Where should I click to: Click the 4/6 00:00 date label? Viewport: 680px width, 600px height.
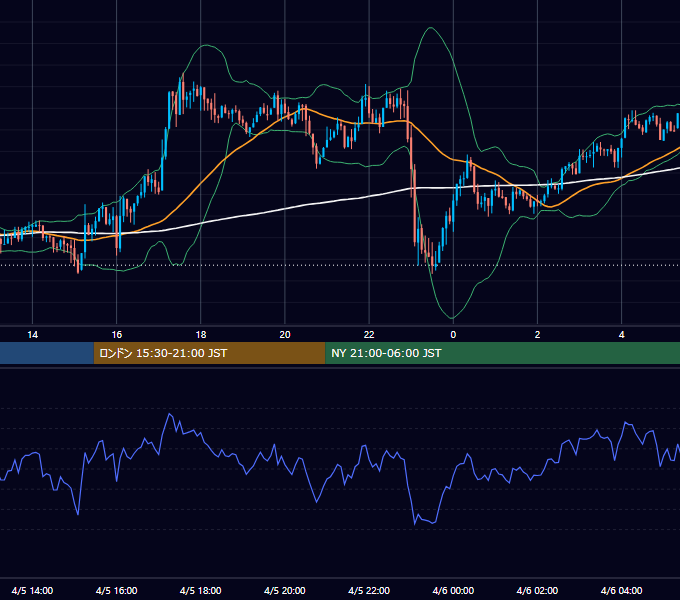[453, 590]
